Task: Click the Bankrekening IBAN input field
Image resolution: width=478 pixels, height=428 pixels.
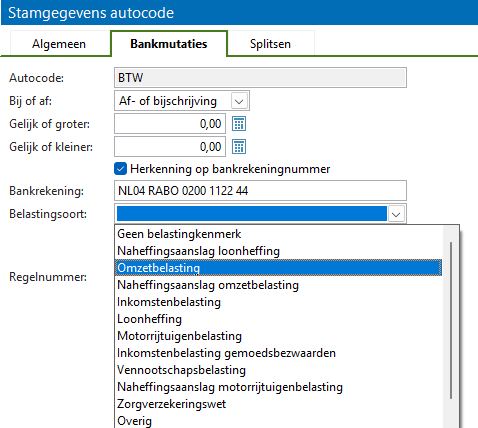Action: [x=260, y=191]
